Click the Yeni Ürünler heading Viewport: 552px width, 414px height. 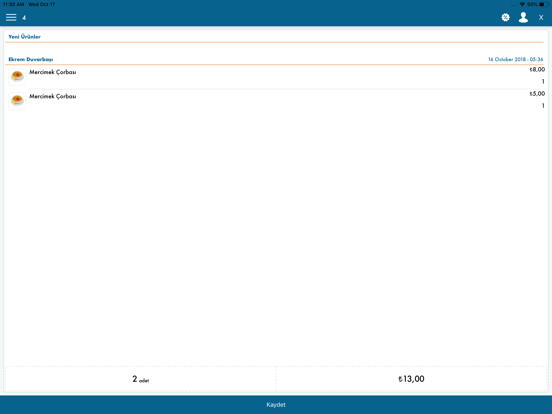pos(24,37)
